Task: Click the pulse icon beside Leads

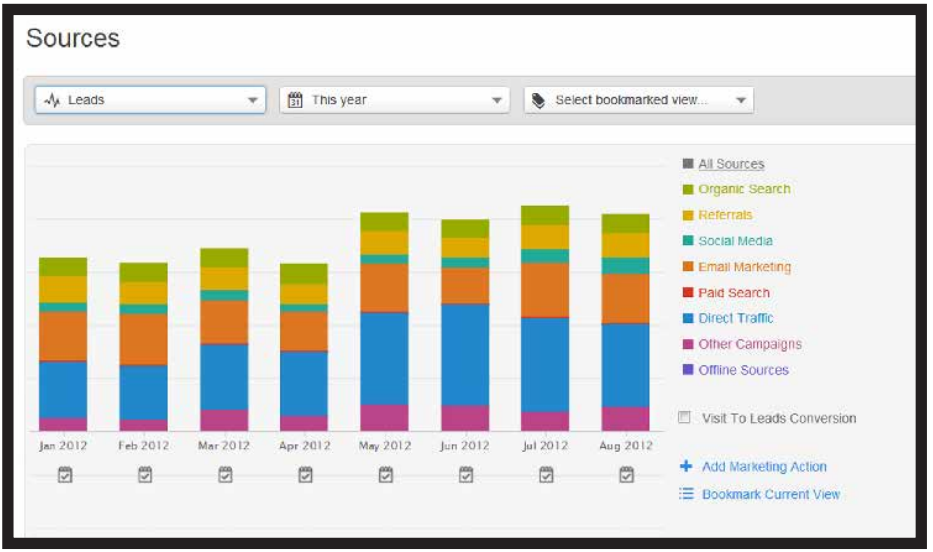Action: 52,100
